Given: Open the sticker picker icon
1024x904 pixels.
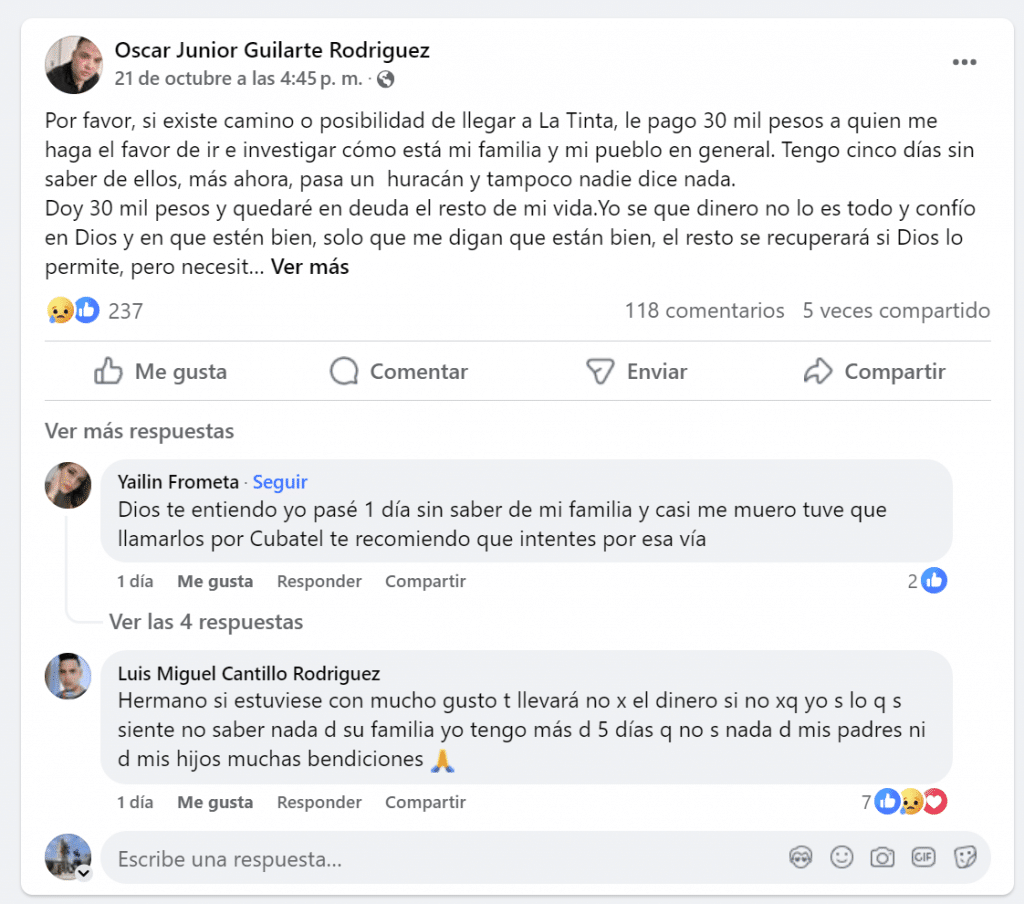Looking at the screenshot, I should [x=965, y=857].
